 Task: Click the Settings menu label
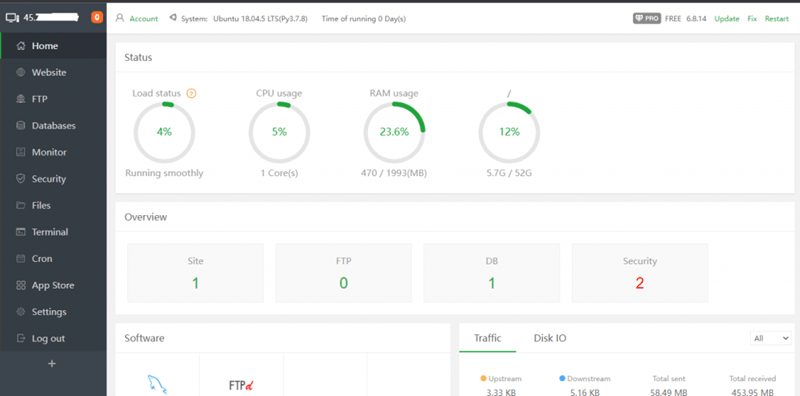tap(49, 312)
